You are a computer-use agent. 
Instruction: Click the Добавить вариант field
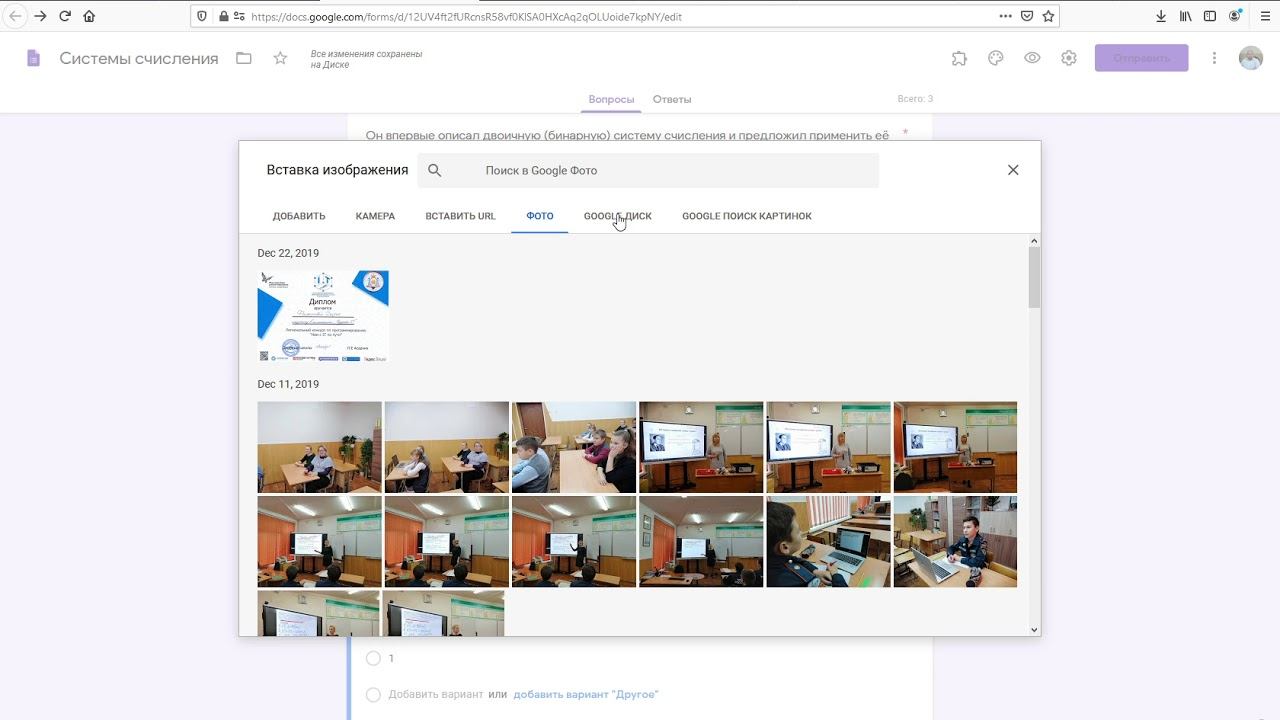click(x=435, y=694)
